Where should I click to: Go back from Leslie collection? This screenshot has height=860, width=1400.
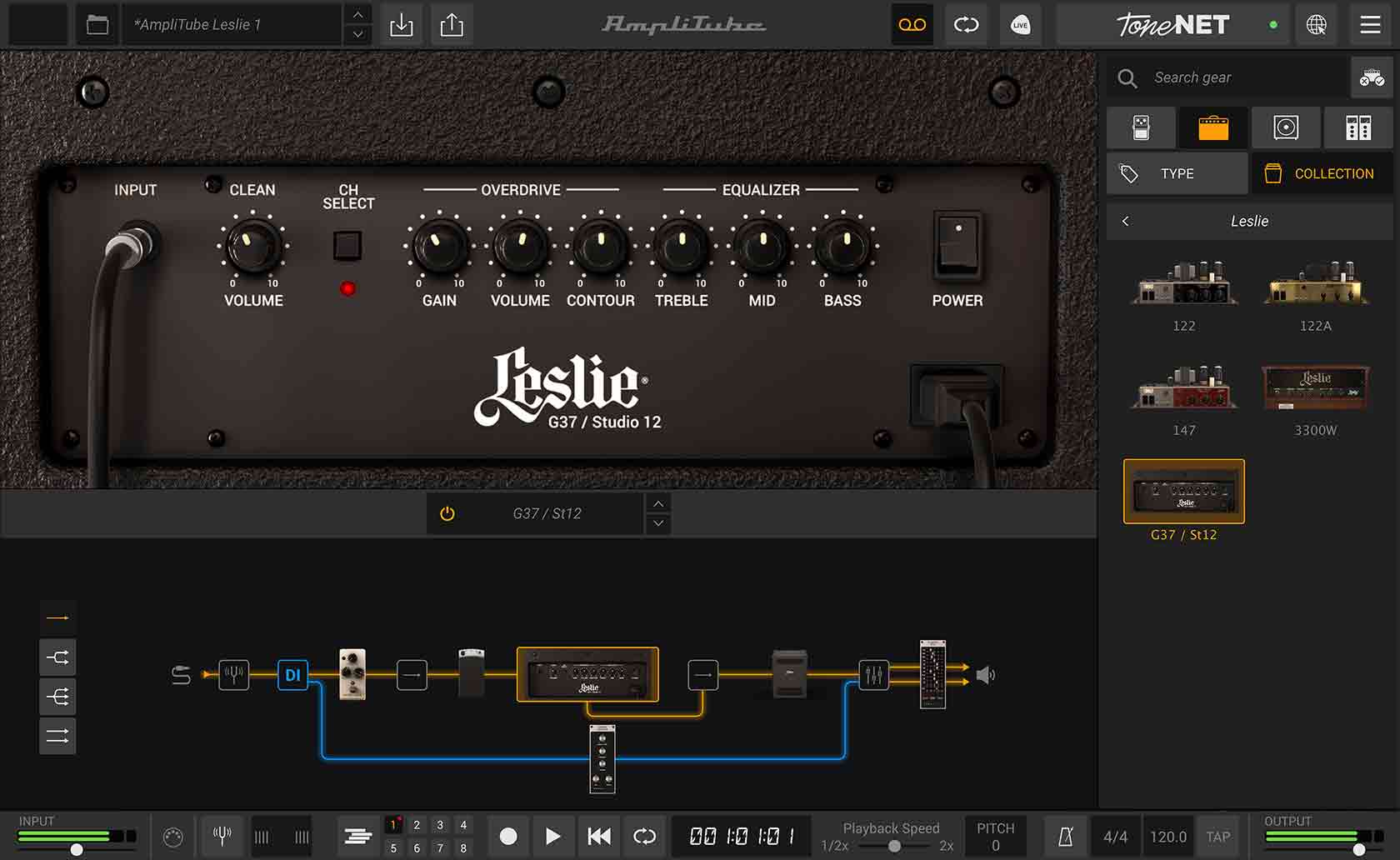click(1126, 221)
